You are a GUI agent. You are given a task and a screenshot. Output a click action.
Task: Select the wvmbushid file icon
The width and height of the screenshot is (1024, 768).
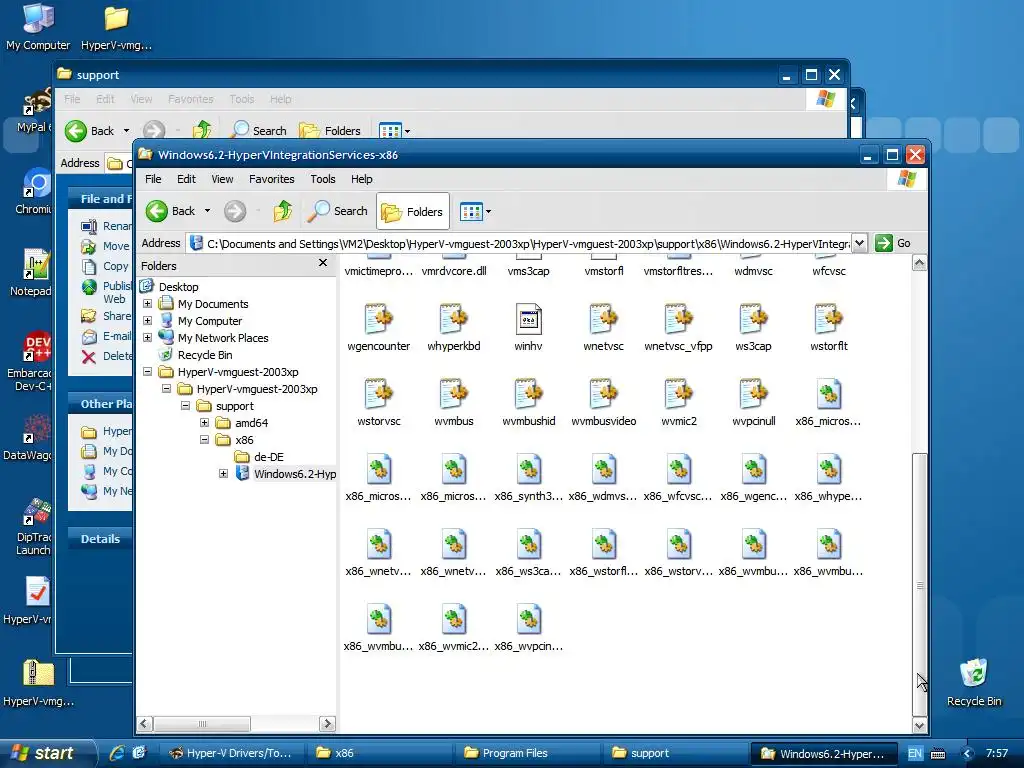coord(528,395)
